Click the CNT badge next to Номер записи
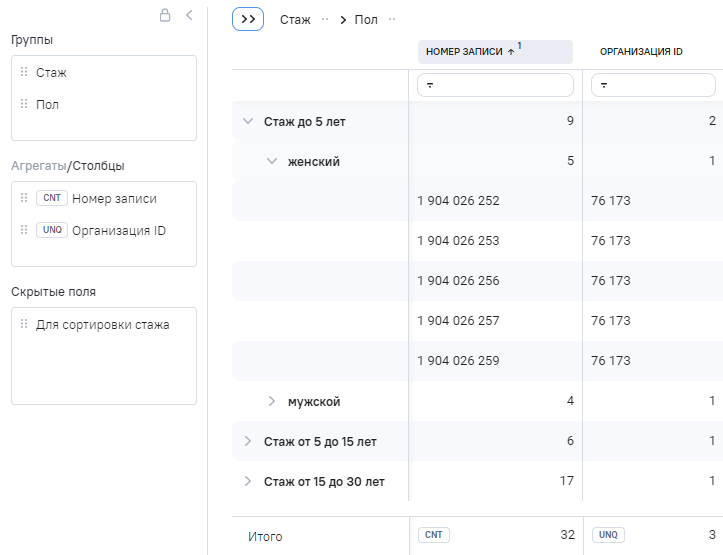This screenshot has height=555, width=723. click(x=51, y=199)
